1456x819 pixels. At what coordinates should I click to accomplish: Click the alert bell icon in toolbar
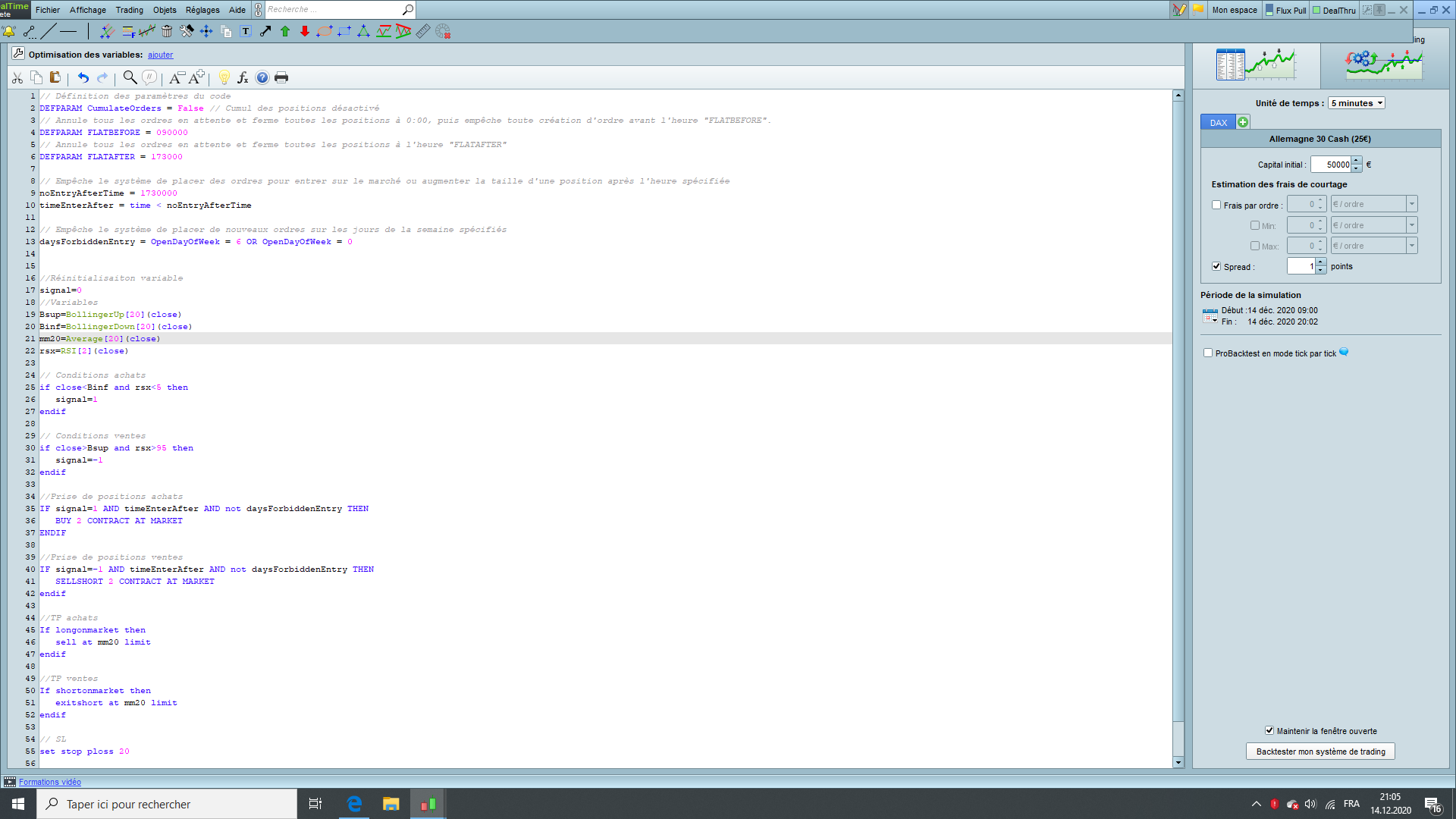[x=9, y=32]
